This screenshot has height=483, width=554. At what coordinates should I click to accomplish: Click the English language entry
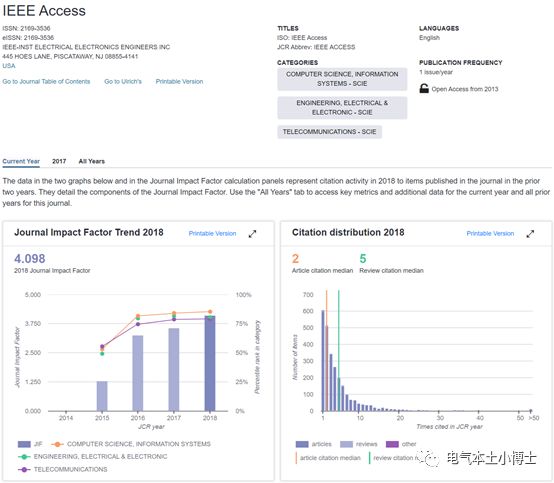click(430, 38)
